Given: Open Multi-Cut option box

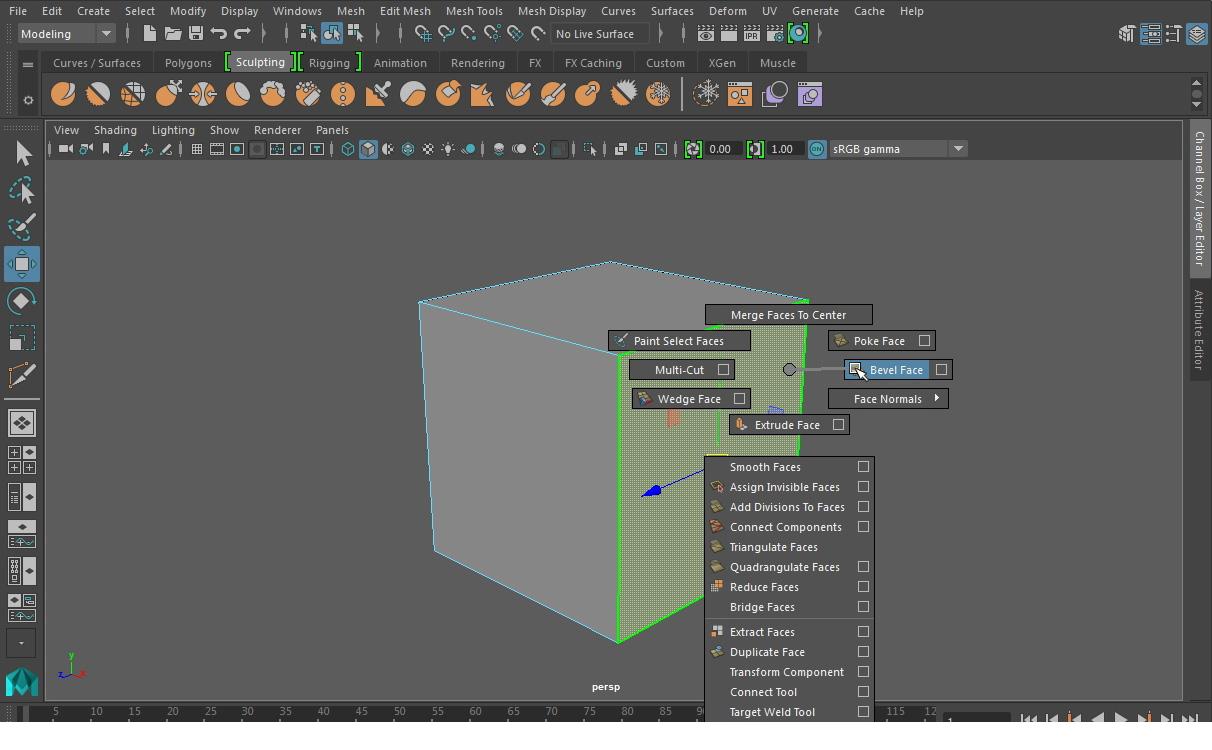Looking at the screenshot, I should tap(723, 370).
